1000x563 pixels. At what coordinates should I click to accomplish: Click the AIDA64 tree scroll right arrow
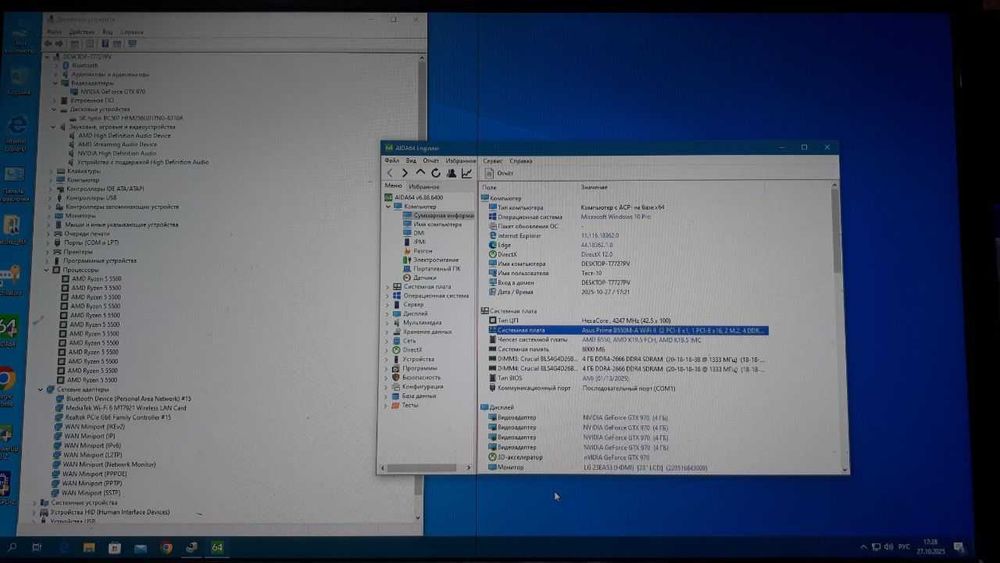(x=469, y=467)
